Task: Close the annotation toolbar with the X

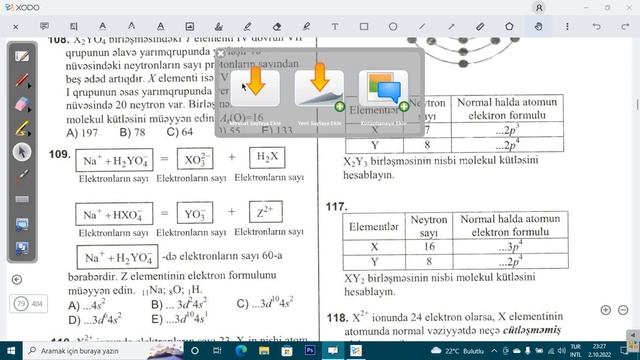Action: point(16,27)
